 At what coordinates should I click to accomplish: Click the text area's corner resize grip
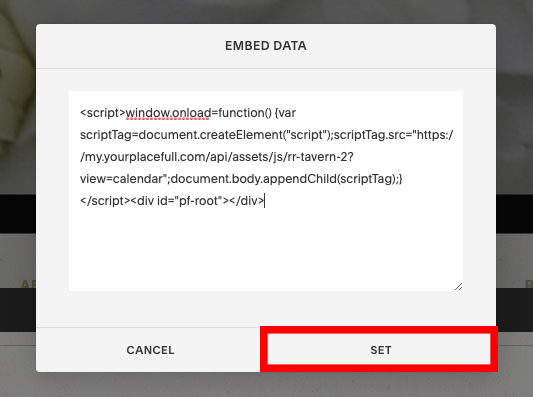coord(458,286)
